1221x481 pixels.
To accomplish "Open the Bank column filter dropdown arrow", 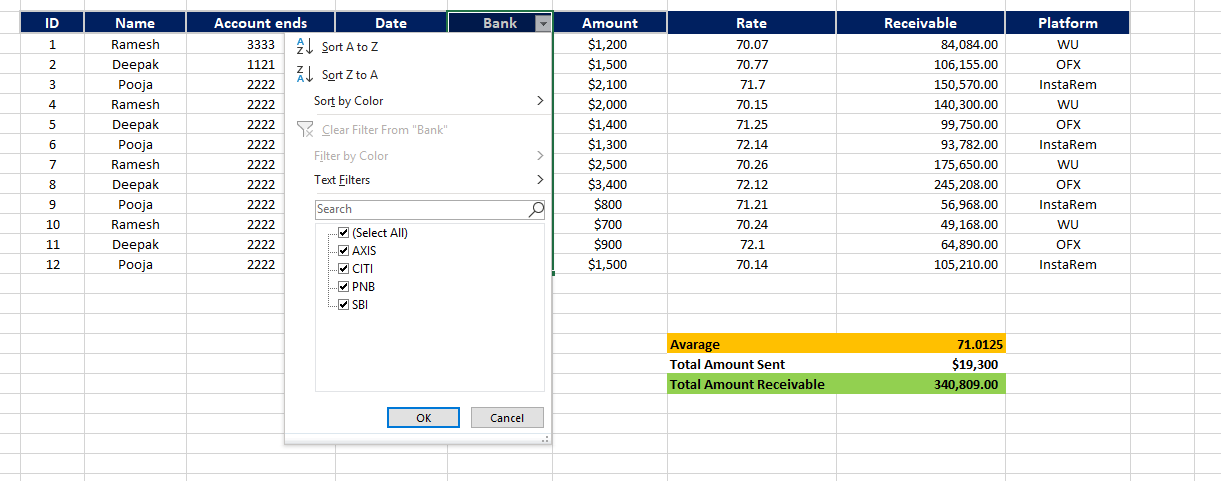I will click(x=542, y=23).
